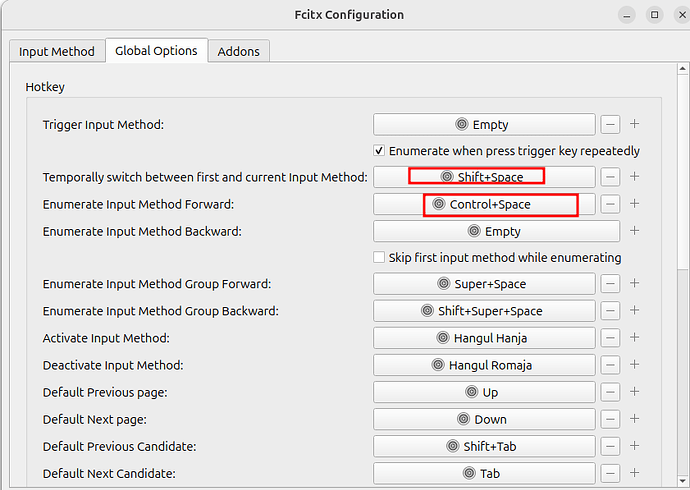
Task: Remove the Default Next Candidate hotkey
Action: tap(610, 474)
